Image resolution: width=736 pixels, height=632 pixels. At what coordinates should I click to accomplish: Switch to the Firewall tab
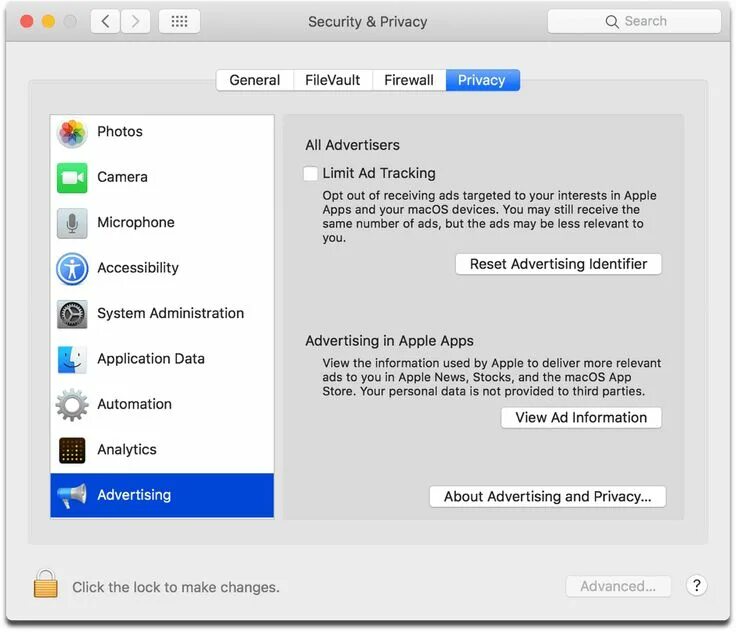(x=409, y=80)
